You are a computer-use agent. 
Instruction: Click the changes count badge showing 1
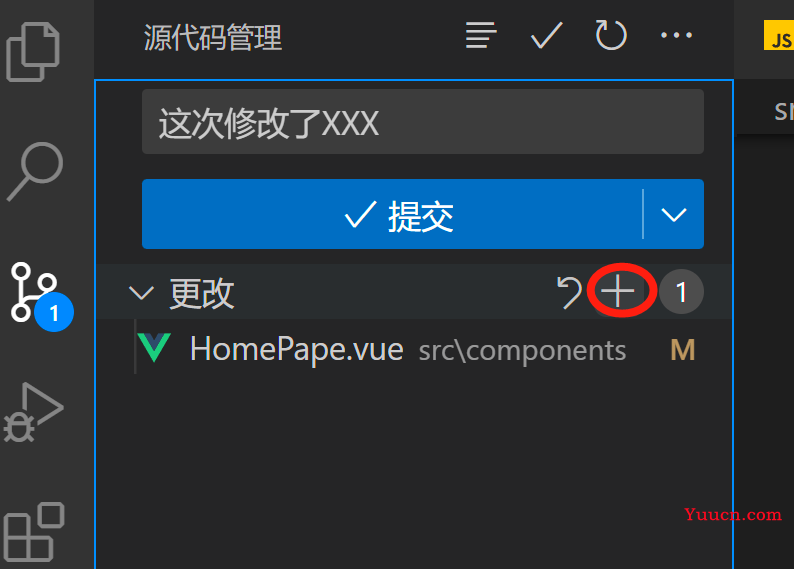point(681,292)
